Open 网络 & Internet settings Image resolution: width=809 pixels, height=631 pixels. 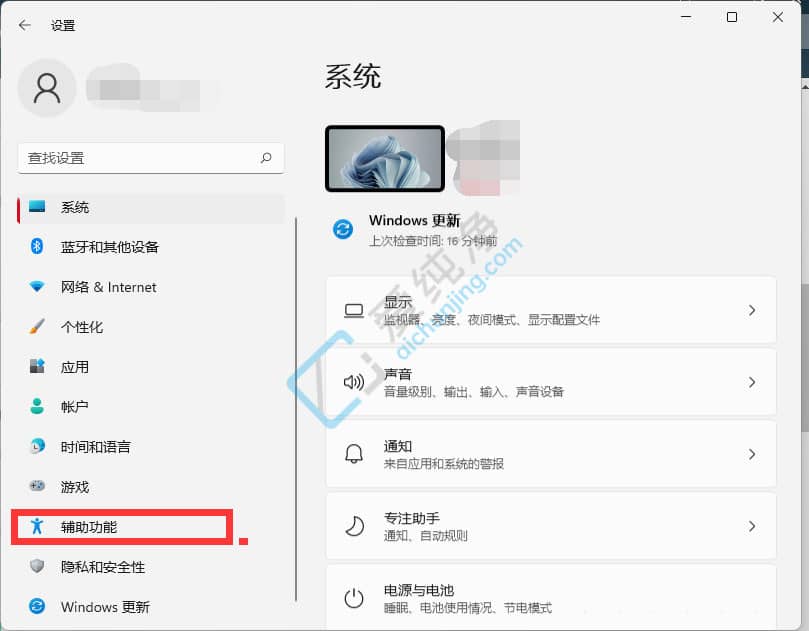pyautogui.click(x=151, y=287)
